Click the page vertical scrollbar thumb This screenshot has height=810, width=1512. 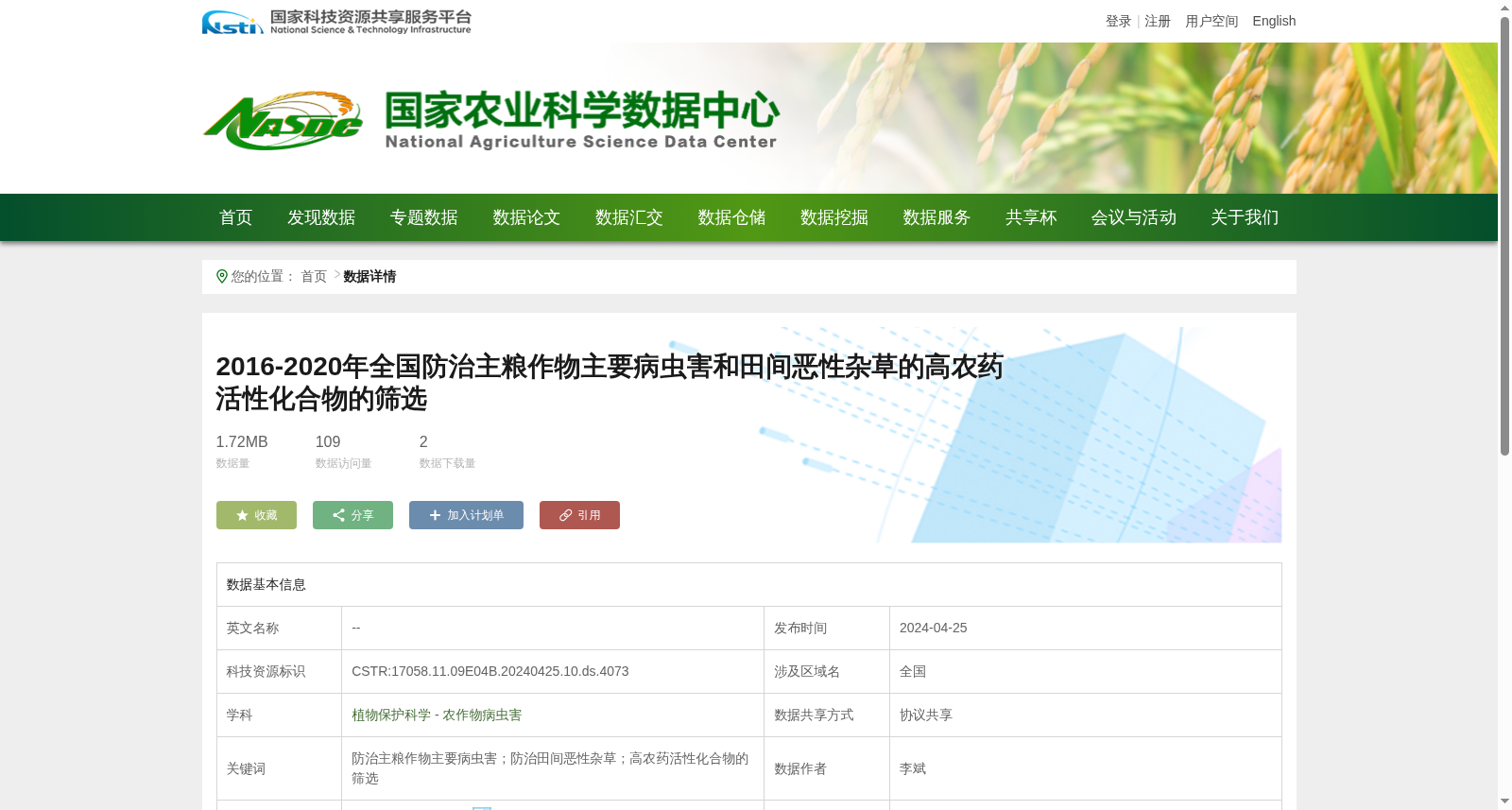click(1504, 236)
